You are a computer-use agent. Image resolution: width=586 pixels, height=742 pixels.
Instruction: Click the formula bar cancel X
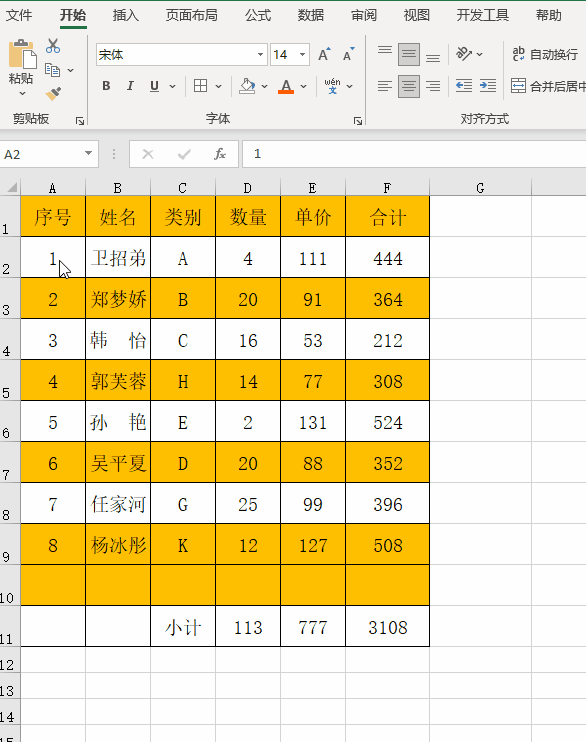[148, 154]
